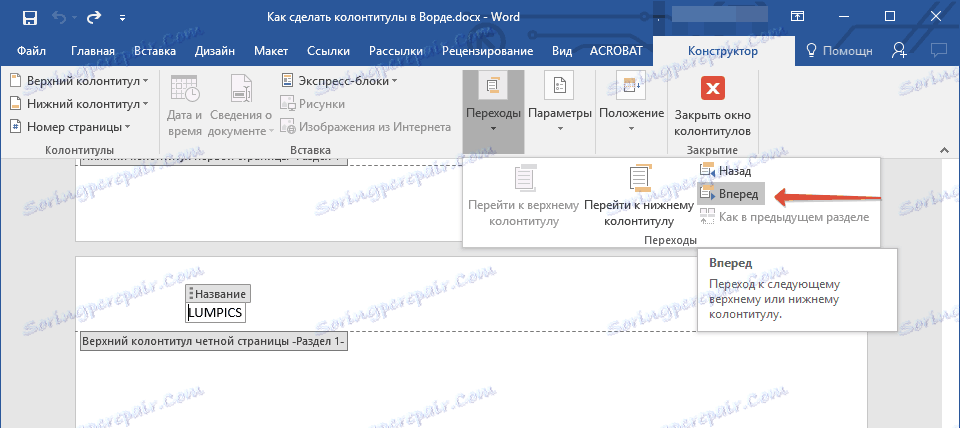The image size is (960, 428).
Task: Open the Ribbon Display Options icon
Action: (x=797, y=17)
